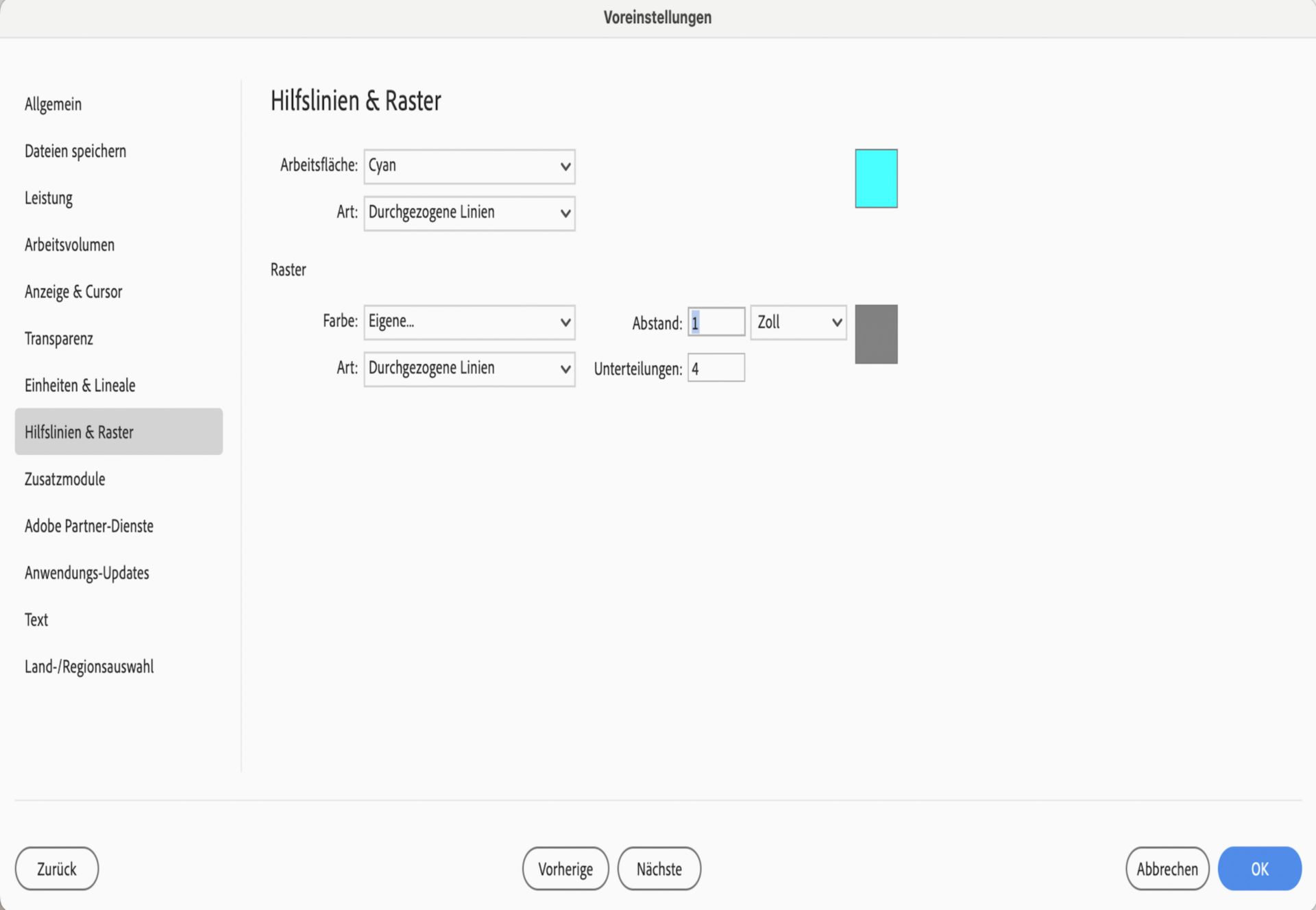Screen dimensions: 1316x910
Task: Click Nächste navigation button
Action: tap(660, 868)
